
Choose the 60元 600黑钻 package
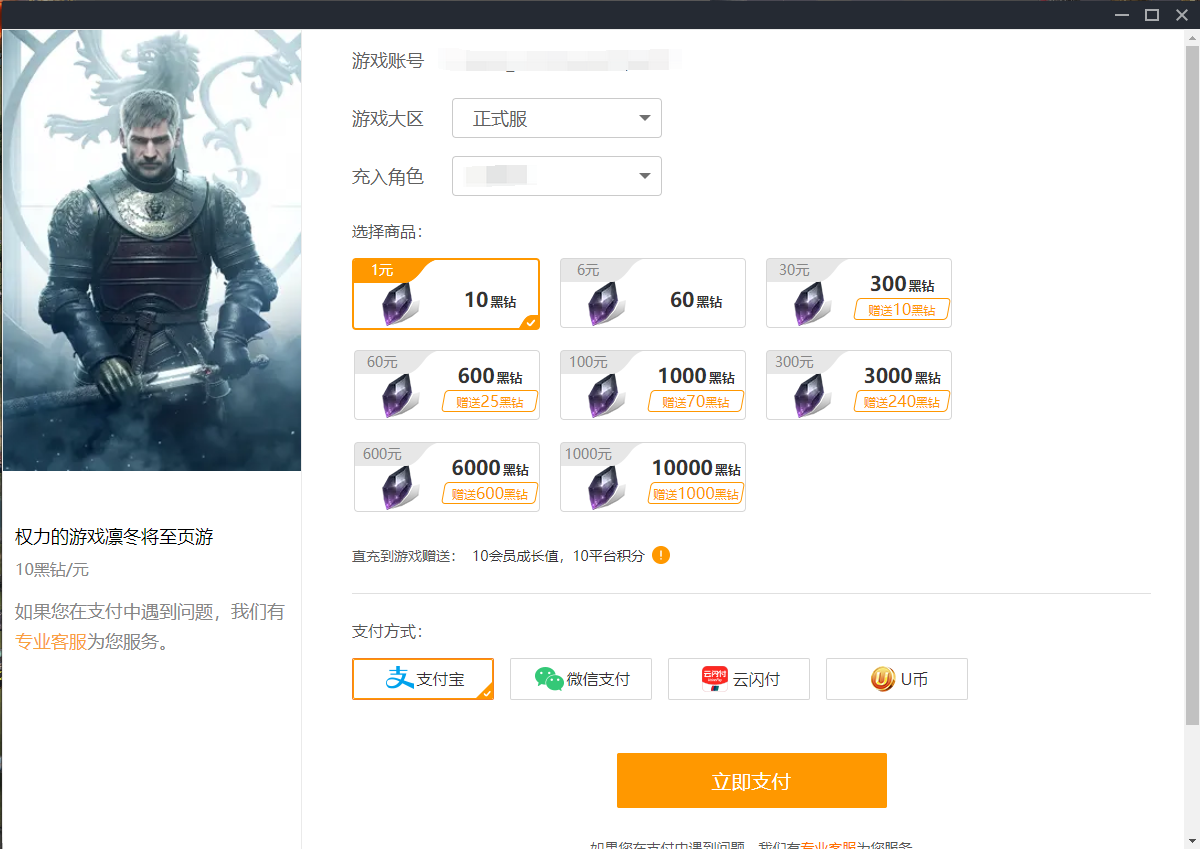point(447,385)
